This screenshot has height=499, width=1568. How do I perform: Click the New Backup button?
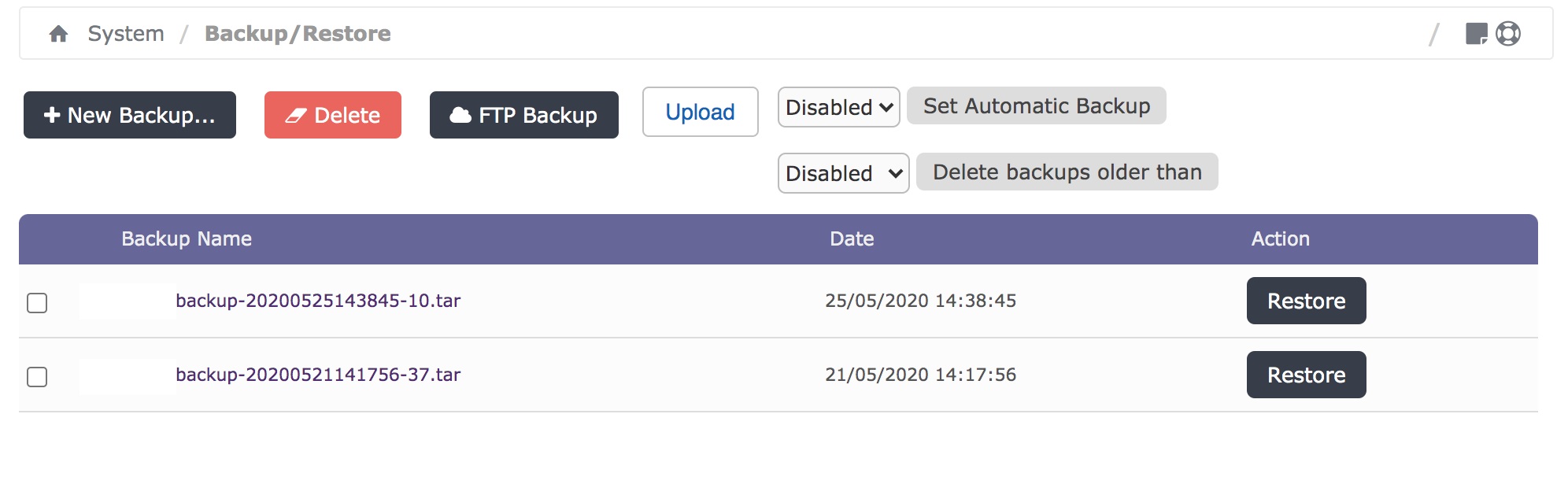point(130,115)
